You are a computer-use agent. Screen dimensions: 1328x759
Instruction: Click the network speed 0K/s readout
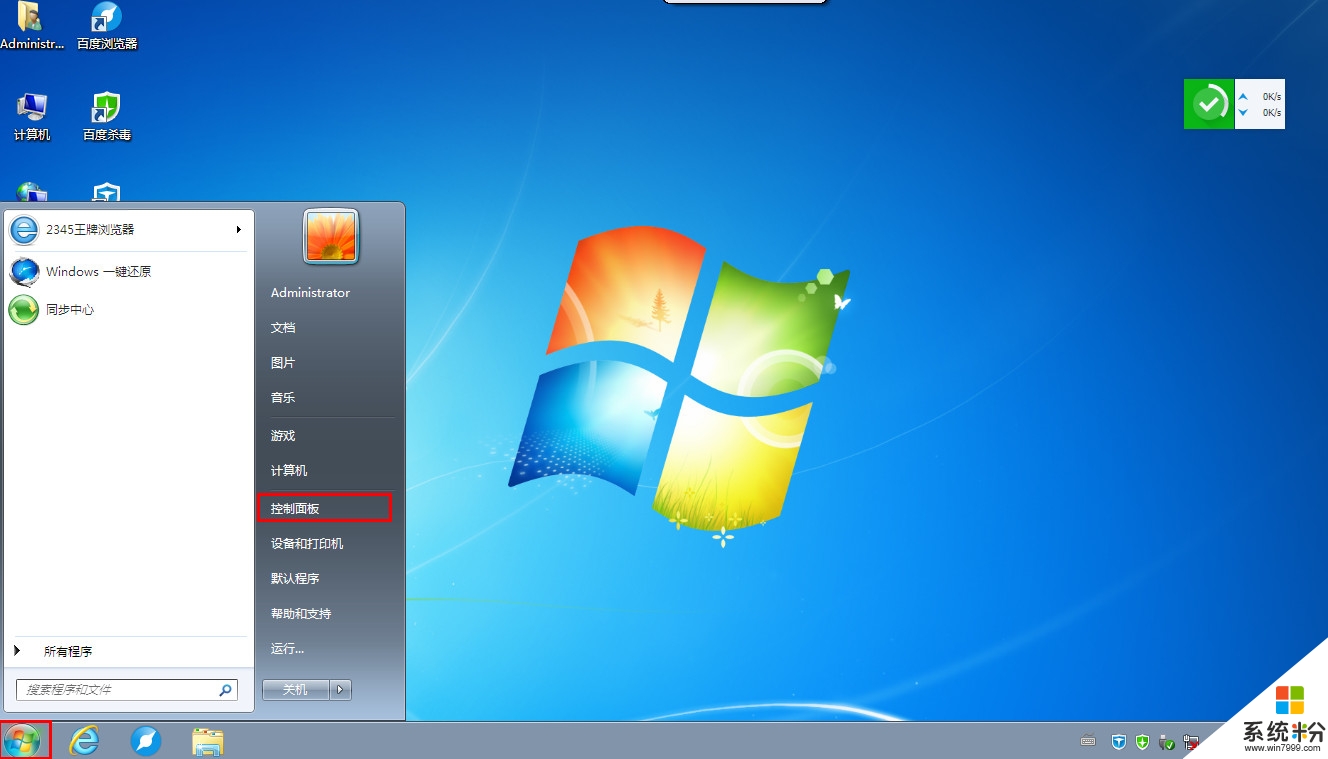pyautogui.click(x=1260, y=104)
